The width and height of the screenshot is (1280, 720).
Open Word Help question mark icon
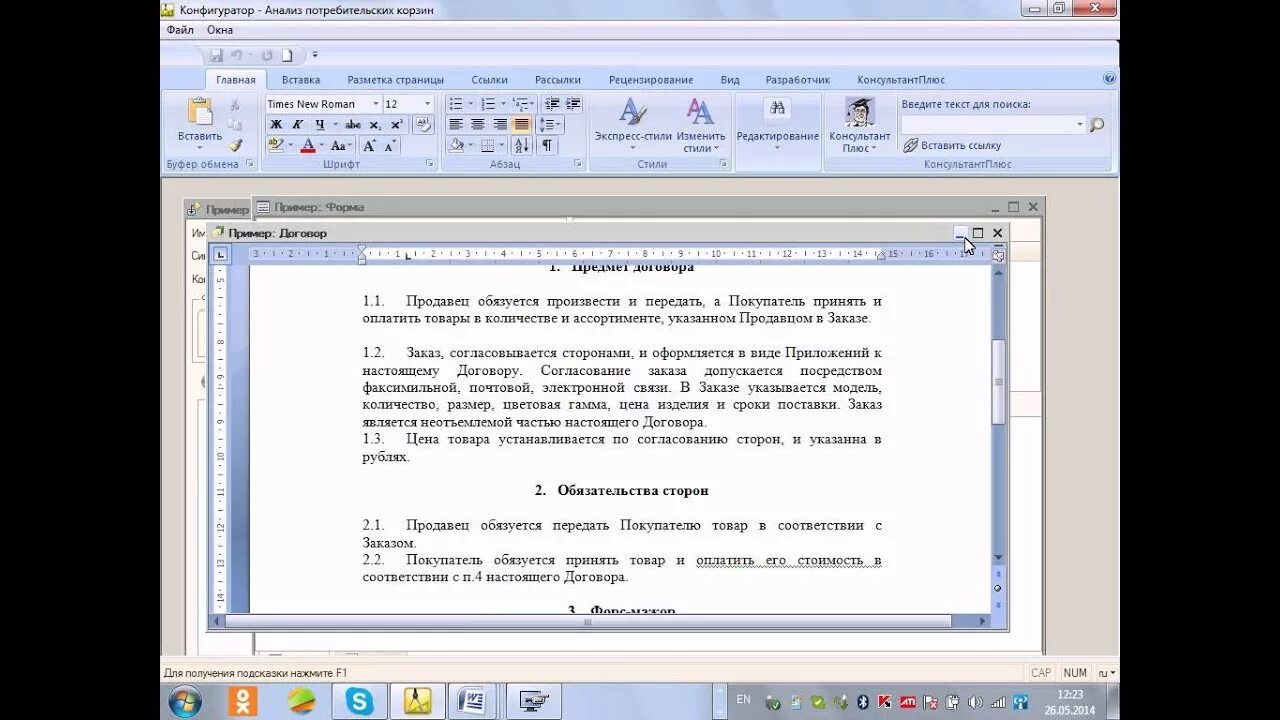[x=1109, y=78]
